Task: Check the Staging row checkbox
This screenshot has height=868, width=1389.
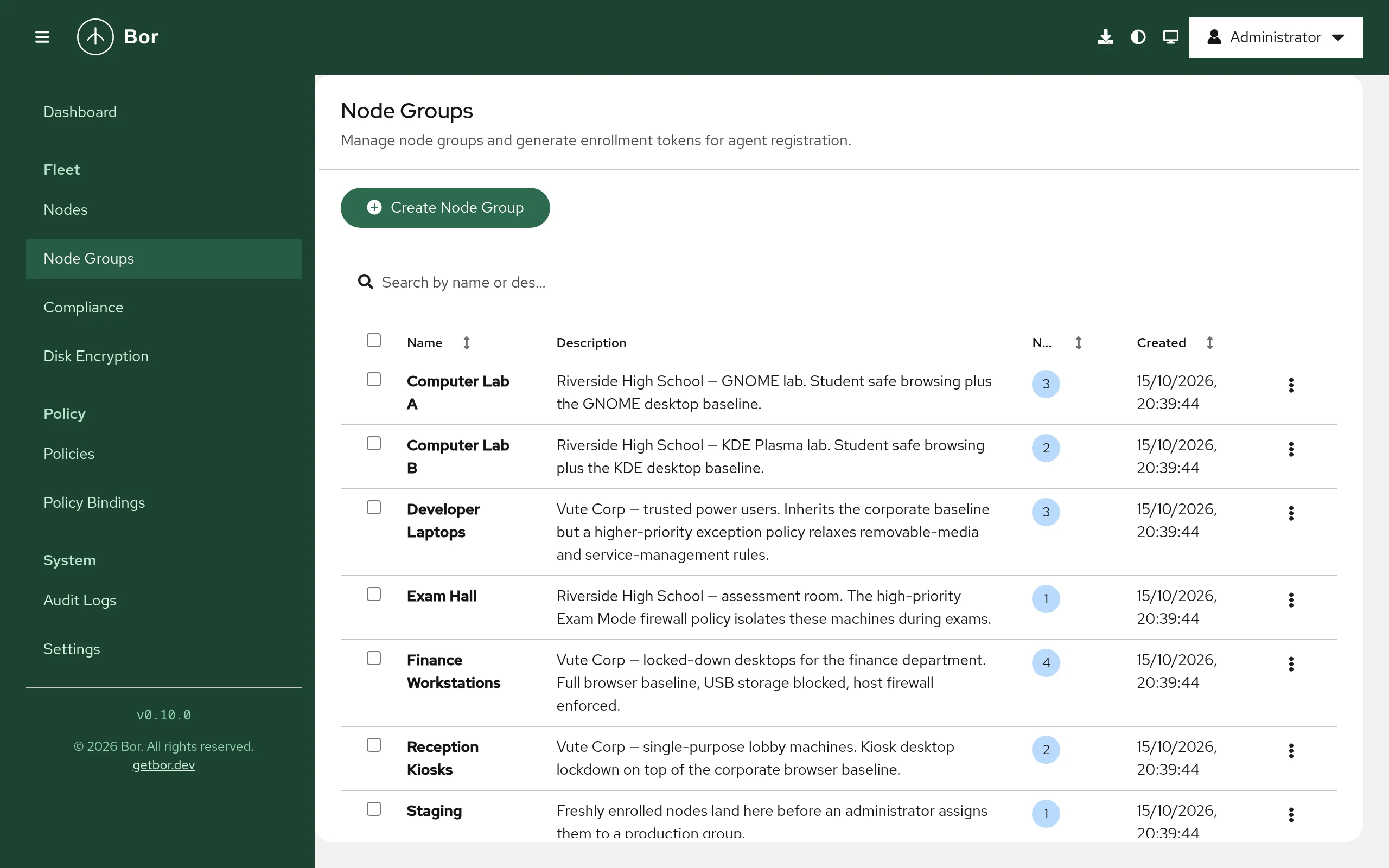Action: (374, 809)
